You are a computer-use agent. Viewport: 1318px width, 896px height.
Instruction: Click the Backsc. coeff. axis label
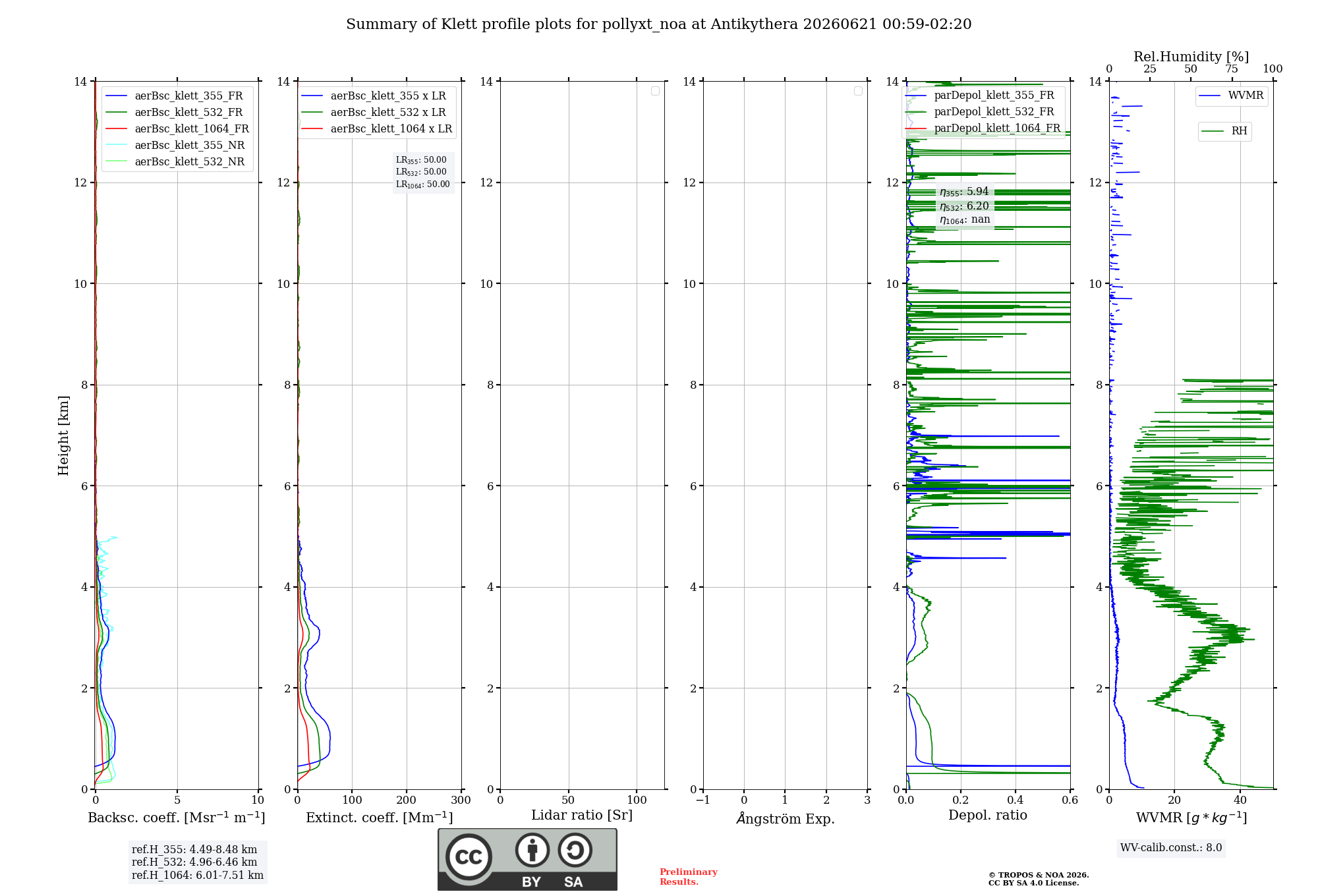pyautogui.click(x=177, y=818)
